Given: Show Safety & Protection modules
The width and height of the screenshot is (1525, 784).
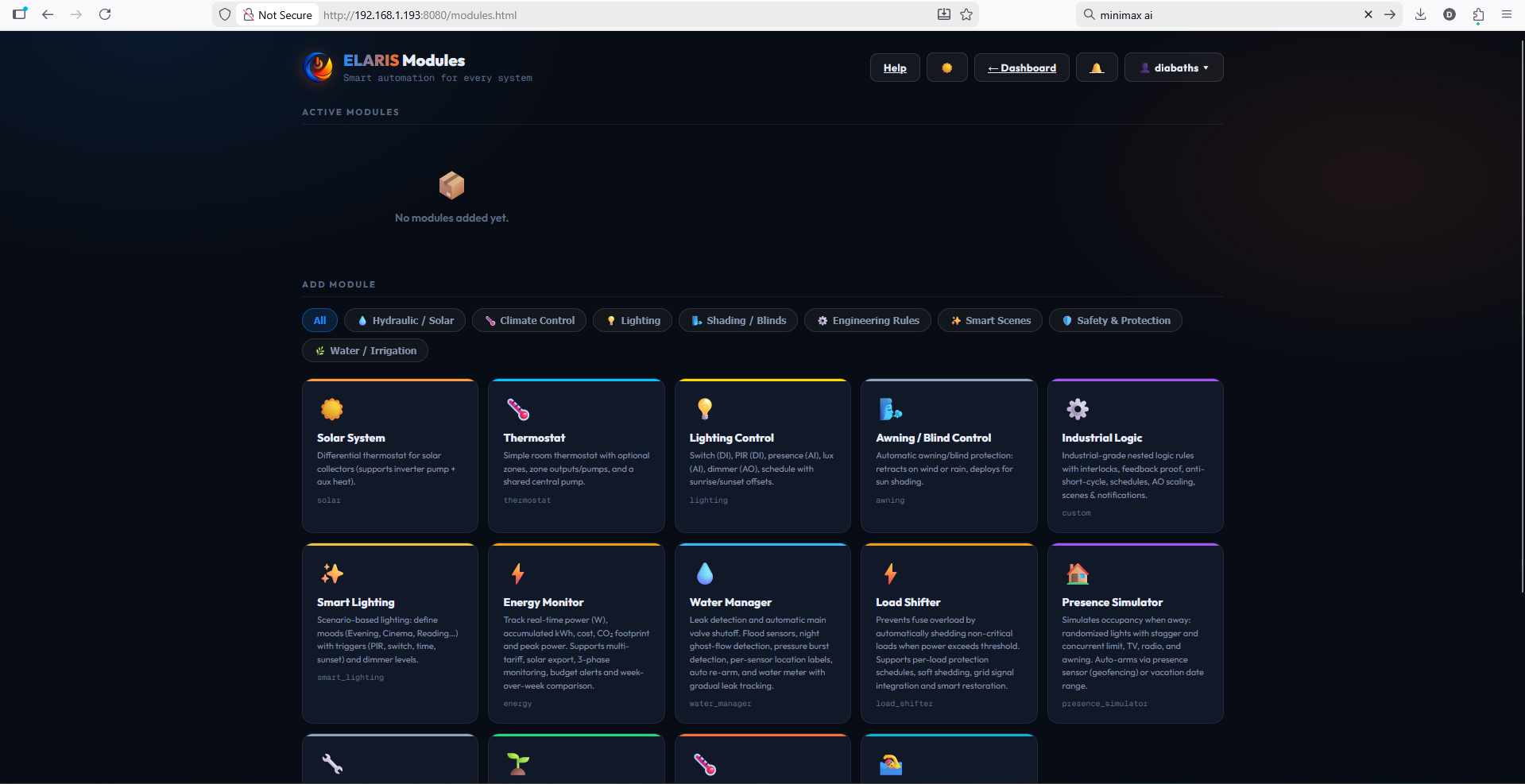Looking at the screenshot, I should 1115,320.
